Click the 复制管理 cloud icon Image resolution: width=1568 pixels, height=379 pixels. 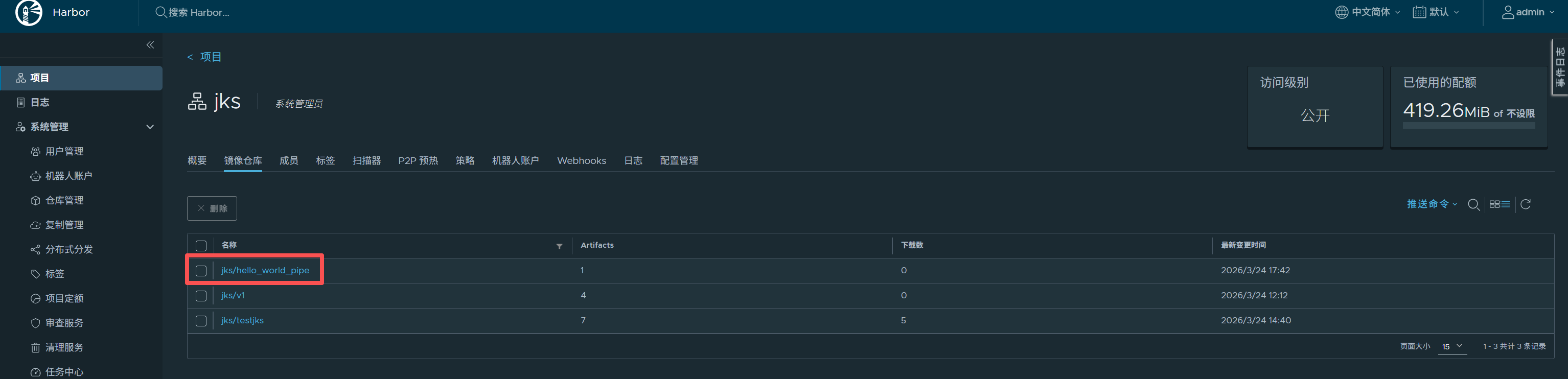35,225
